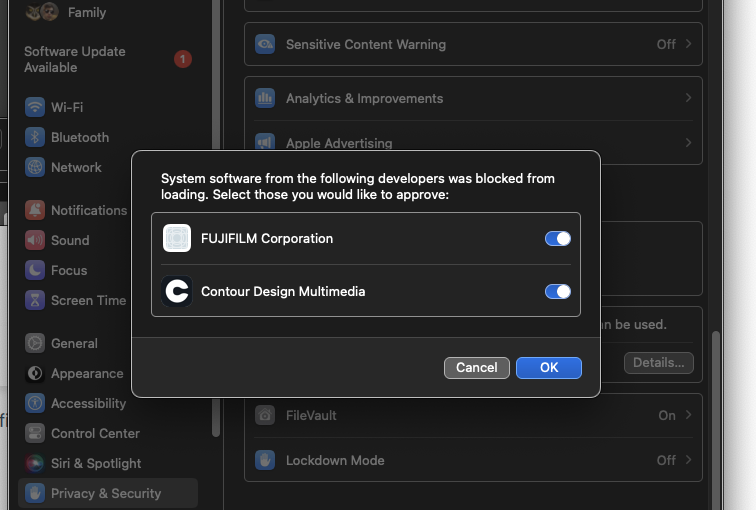
Task: Click the Screen Time hourglass icon
Action: point(35,300)
